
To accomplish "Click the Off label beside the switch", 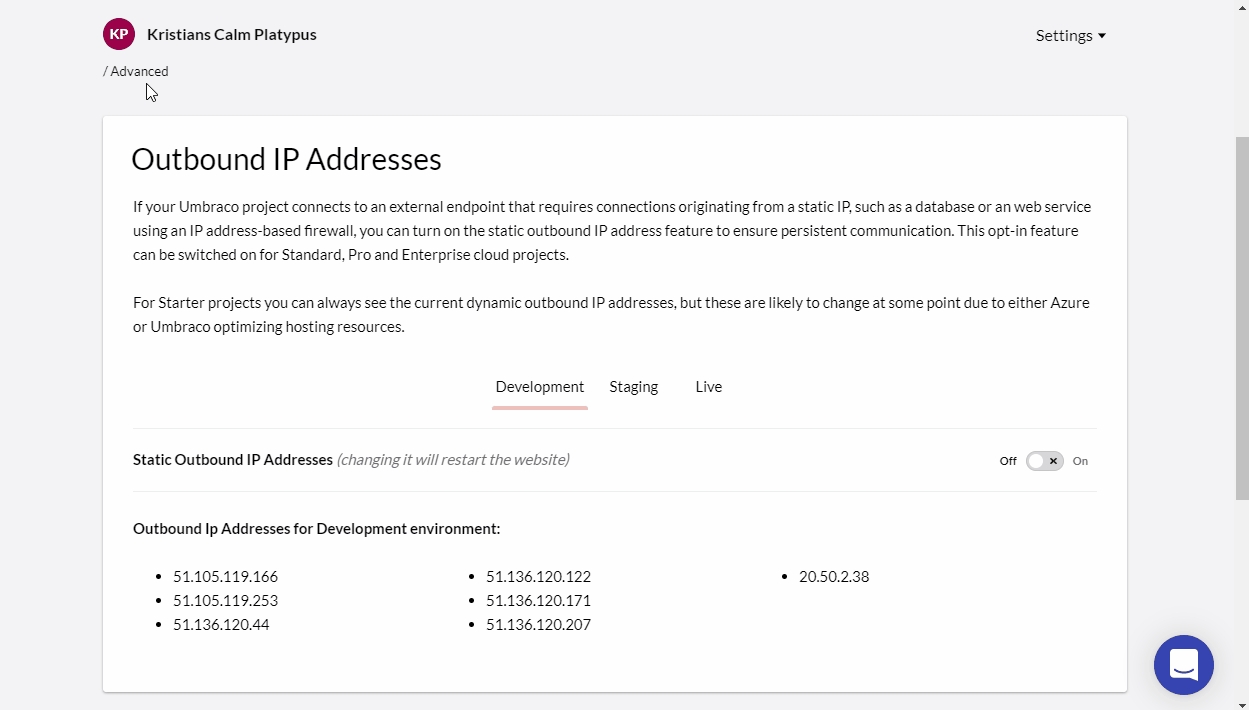I will pos(1007,461).
